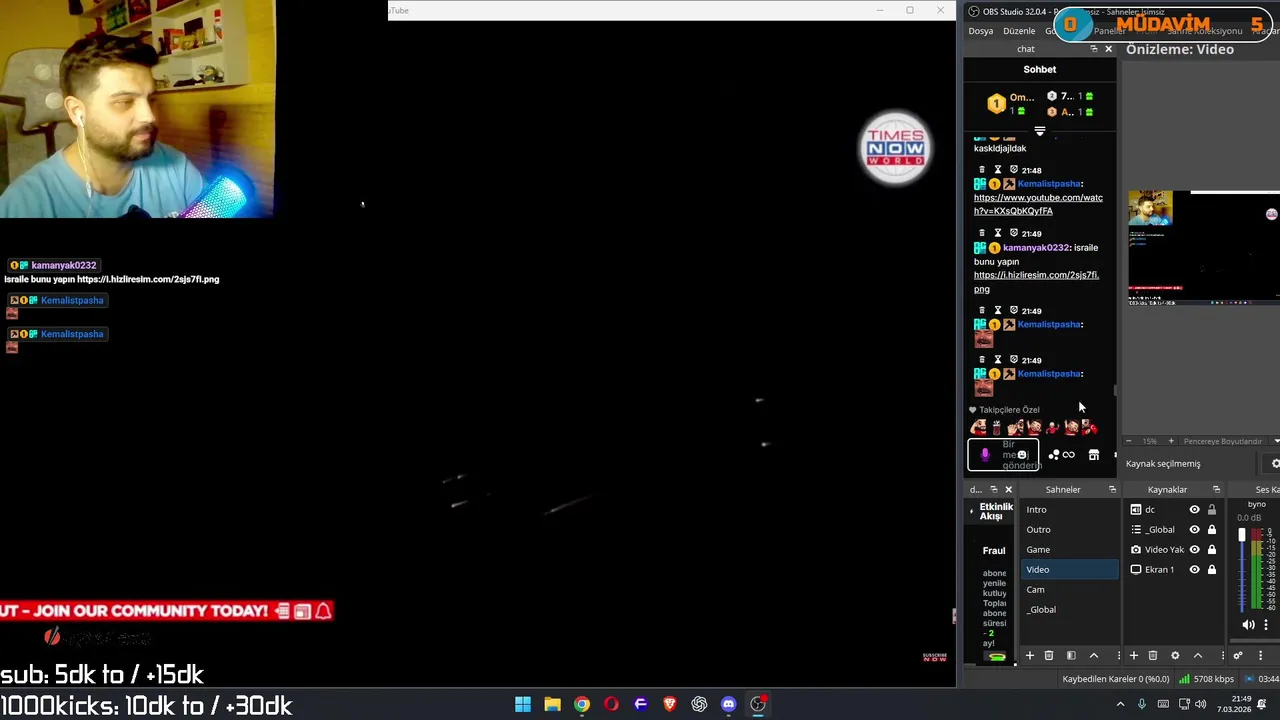Open byno audio channel options menu
This screenshot has width=1280, height=720.
pos(1266,625)
